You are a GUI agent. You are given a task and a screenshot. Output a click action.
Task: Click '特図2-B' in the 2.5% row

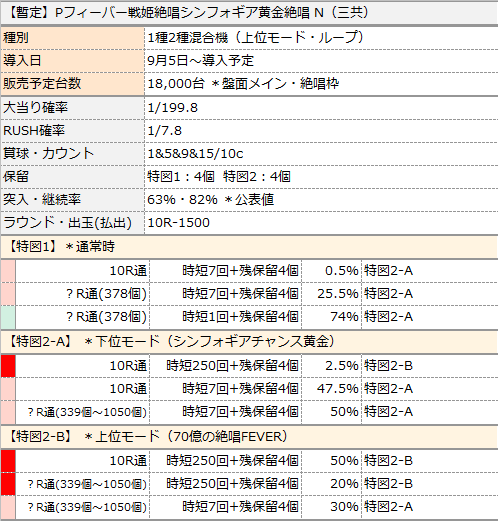(389, 366)
